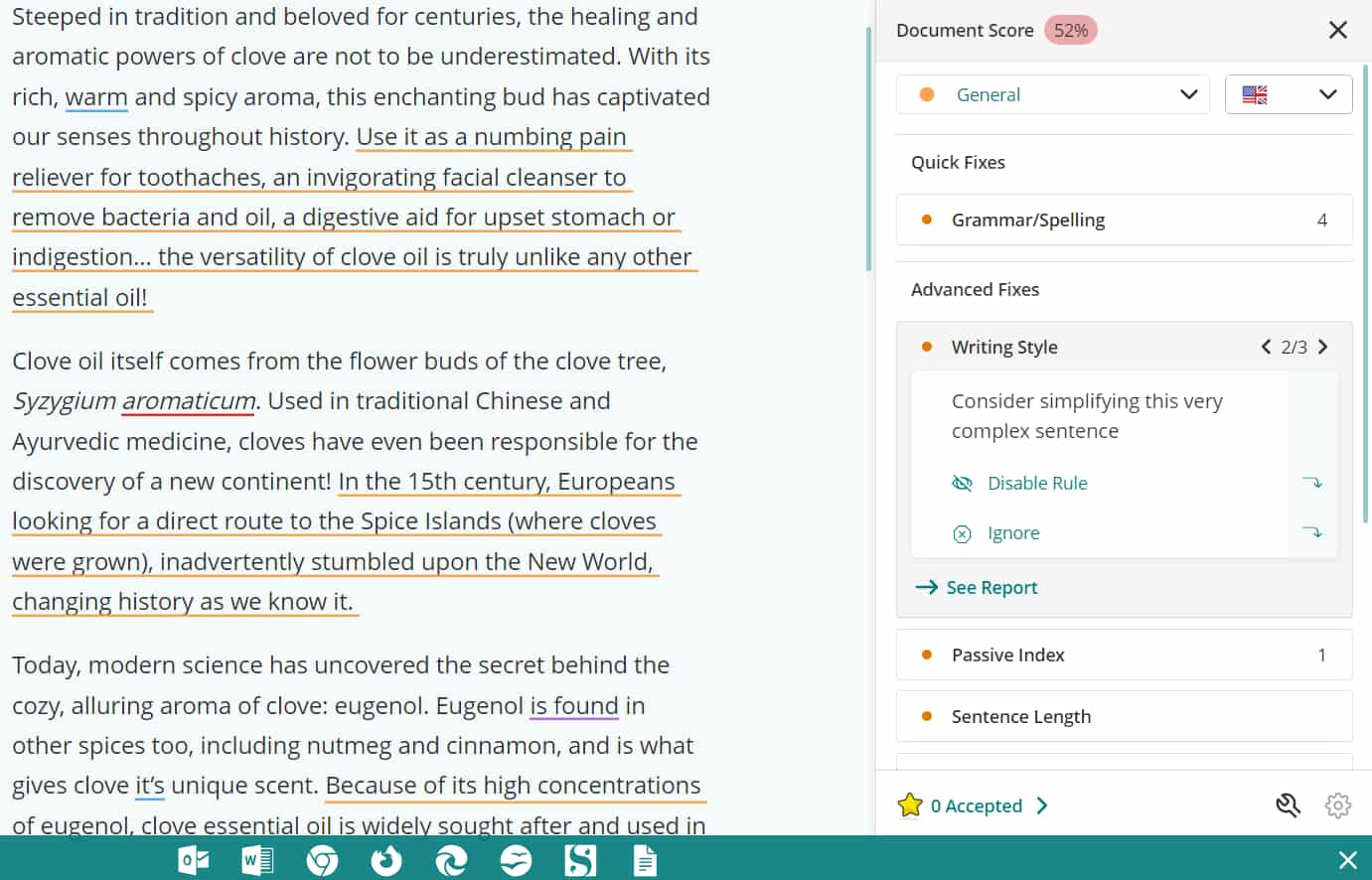
Task: Open the Sentence Length section
Action: [x=1124, y=716]
